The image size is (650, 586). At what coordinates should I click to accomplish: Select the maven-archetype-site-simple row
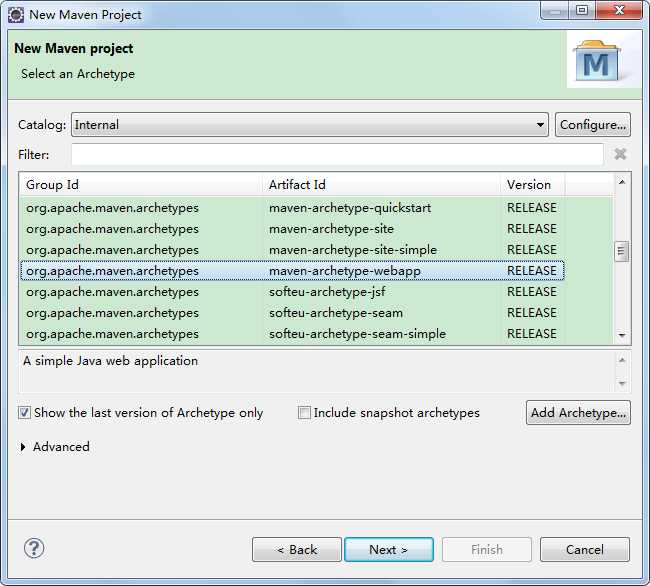(x=292, y=250)
